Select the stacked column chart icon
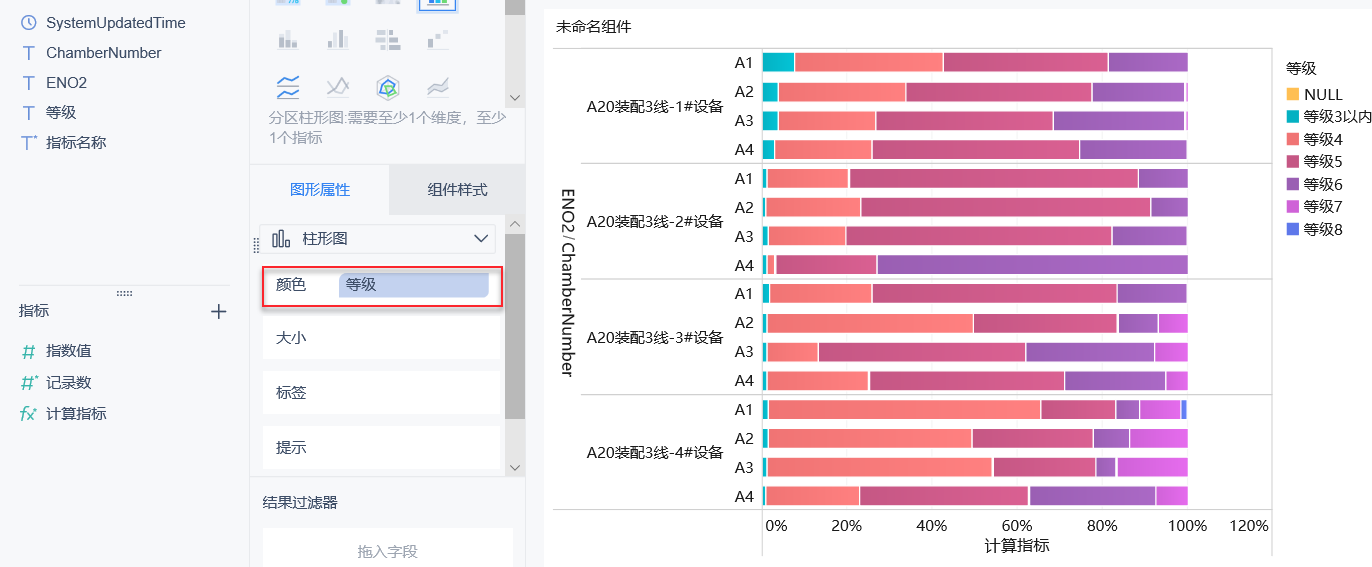 pos(288,39)
